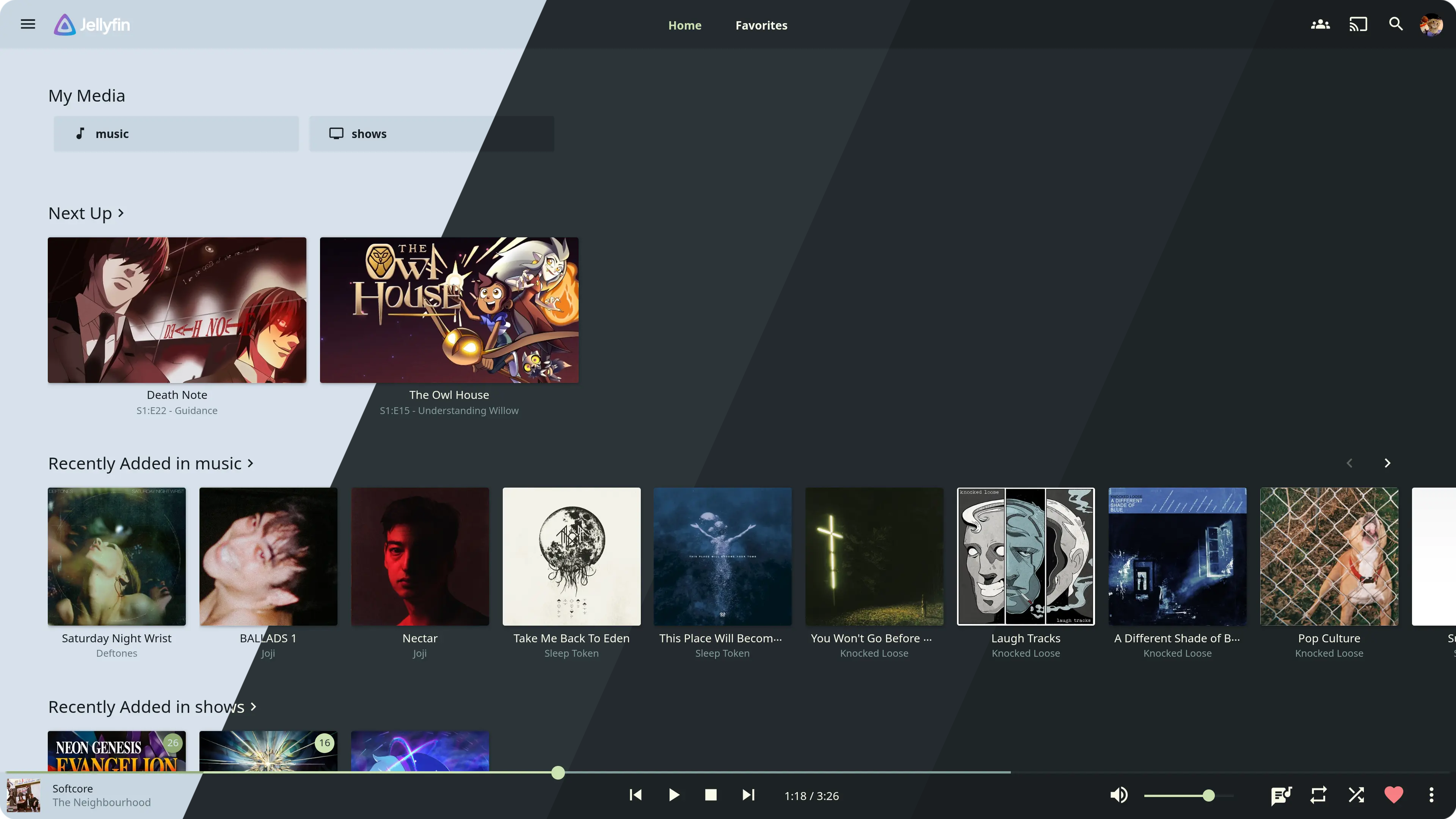The image size is (1456, 819).
Task: Click the Saturday Night Wrist title
Action: click(116, 639)
